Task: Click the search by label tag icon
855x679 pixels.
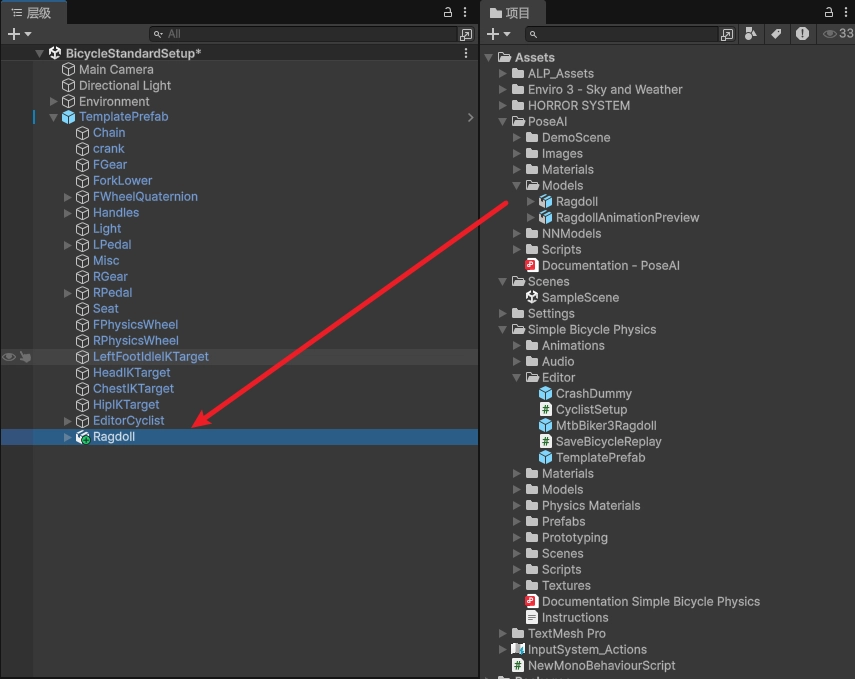Action: pos(776,34)
